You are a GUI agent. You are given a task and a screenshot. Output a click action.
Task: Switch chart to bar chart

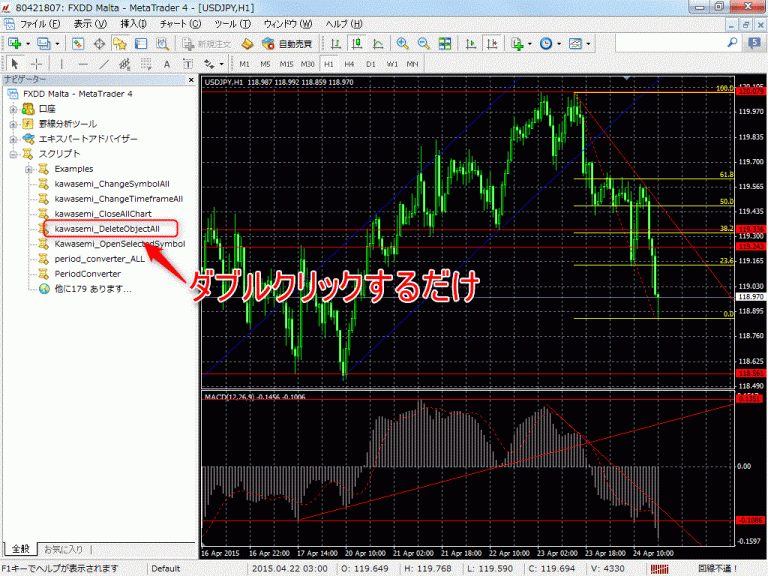tap(336, 44)
